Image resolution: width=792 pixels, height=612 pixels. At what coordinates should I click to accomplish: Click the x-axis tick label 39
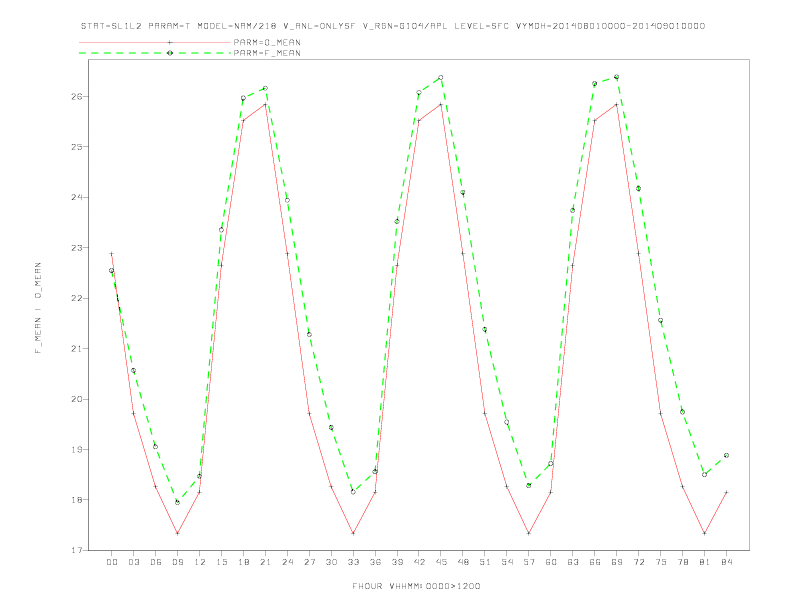coord(397,562)
